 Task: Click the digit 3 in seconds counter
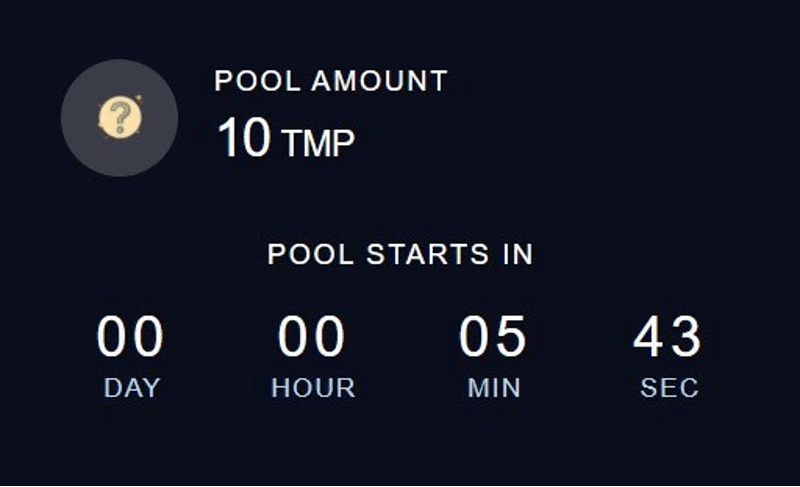687,337
